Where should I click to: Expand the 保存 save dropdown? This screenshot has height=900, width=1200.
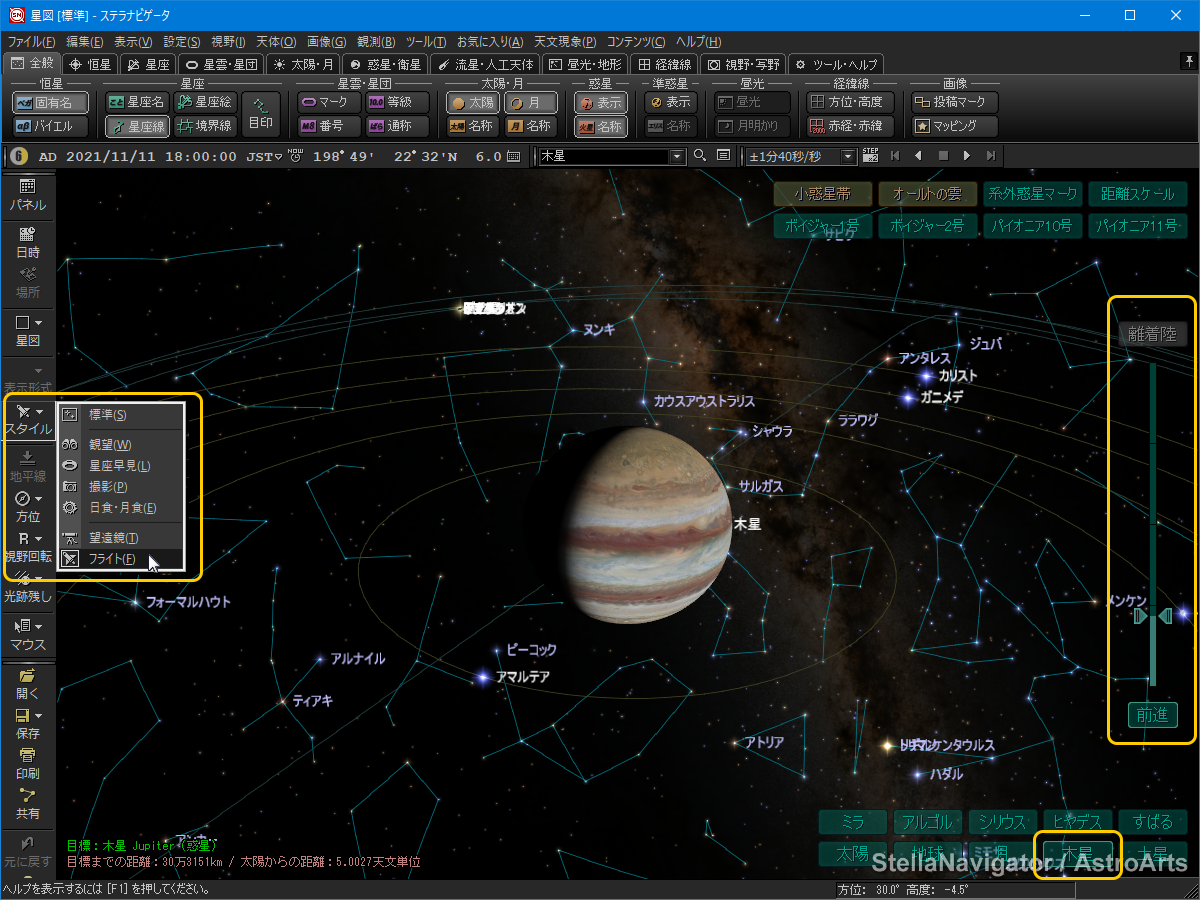pyautogui.click(x=38, y=716)
